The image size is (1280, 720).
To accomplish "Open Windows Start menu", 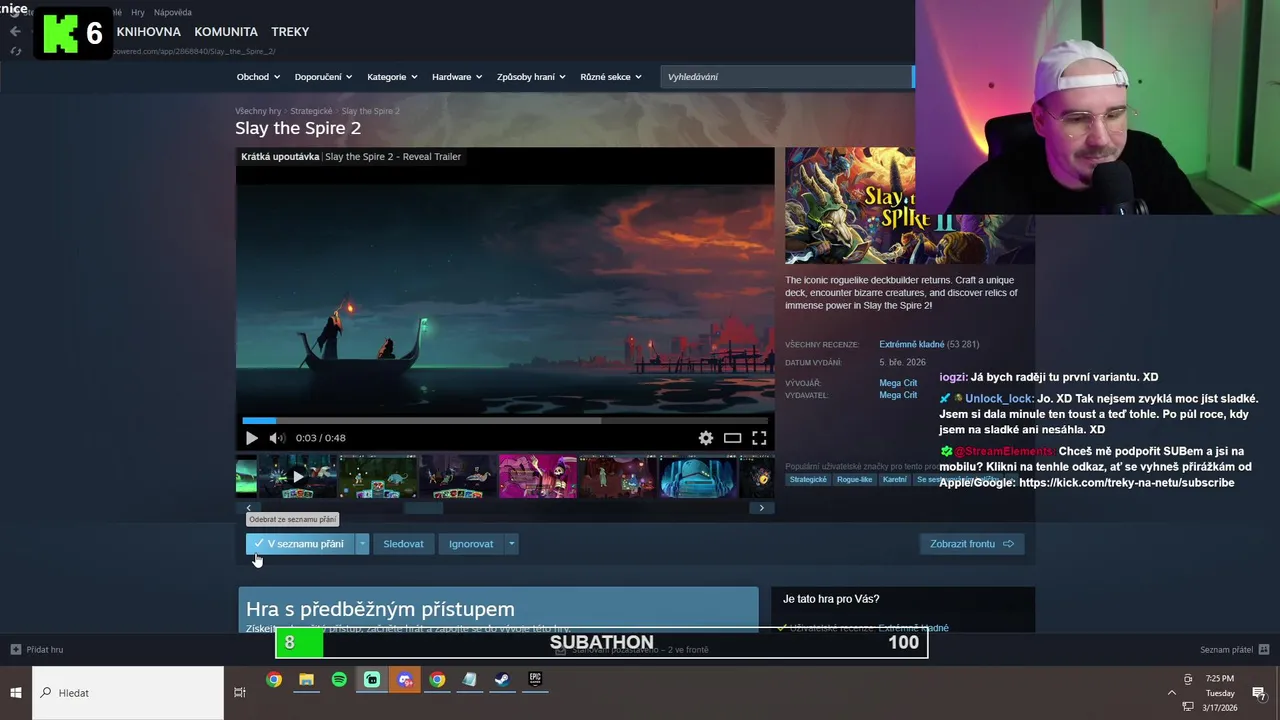I will pyautogui.click(x=16, y=693).
